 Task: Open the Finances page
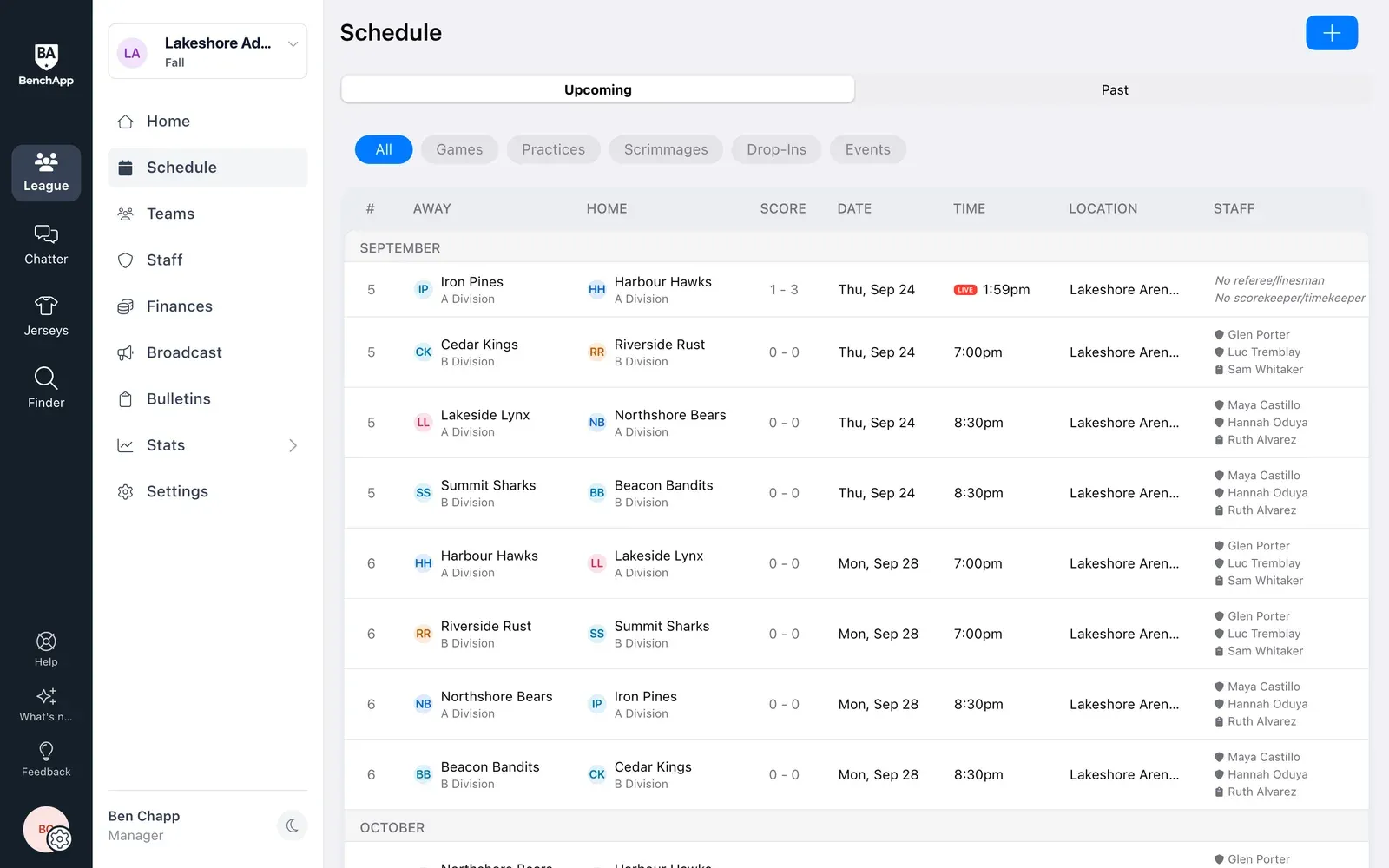click(x=207, y=306)
